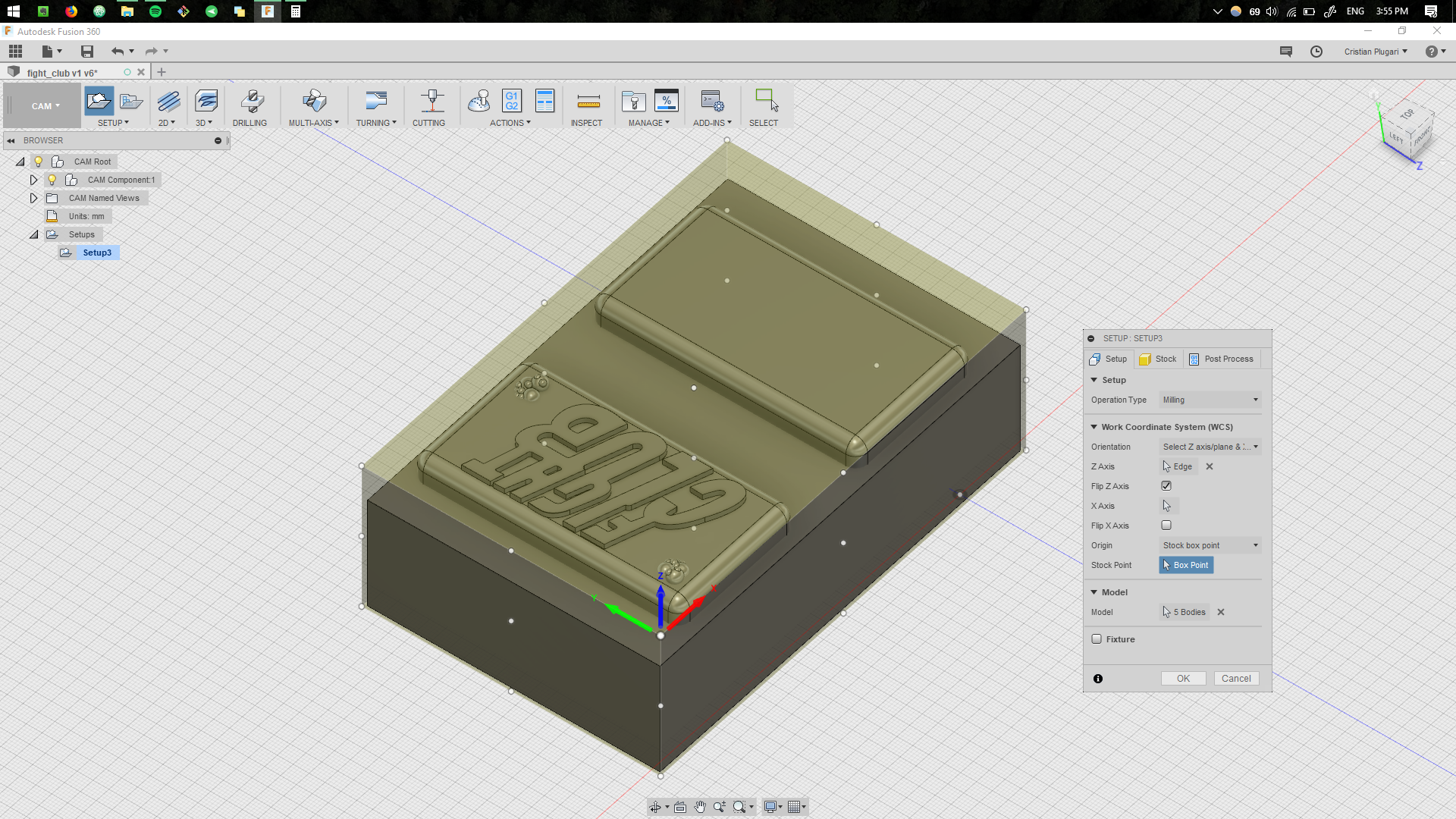Open the Grid and Snaps icon in navigation bar
The width and height of the screenshot is (1456, 819).
(x=794, y=807)
